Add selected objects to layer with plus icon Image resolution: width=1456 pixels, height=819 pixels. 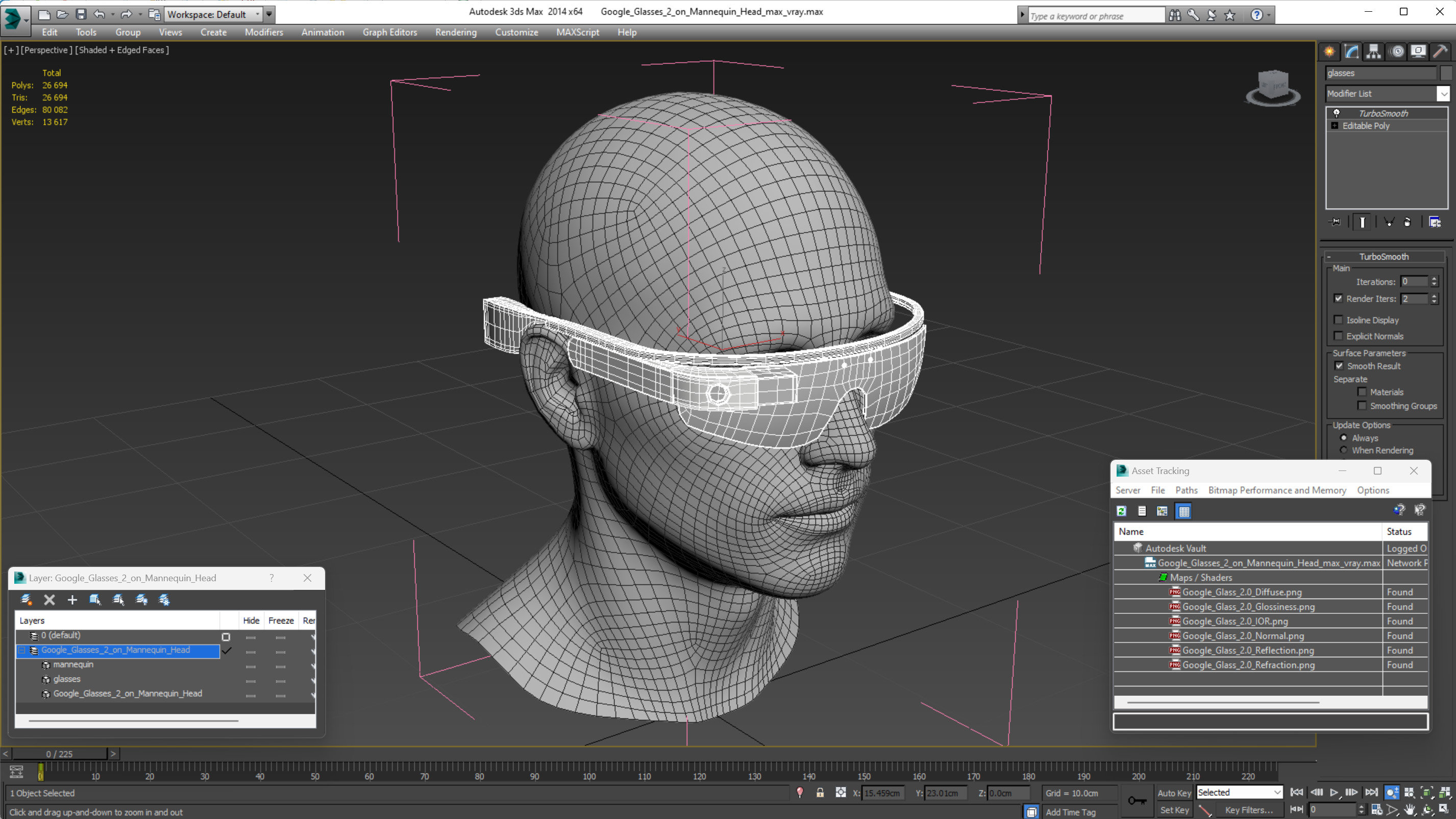[x=72, y=600]
